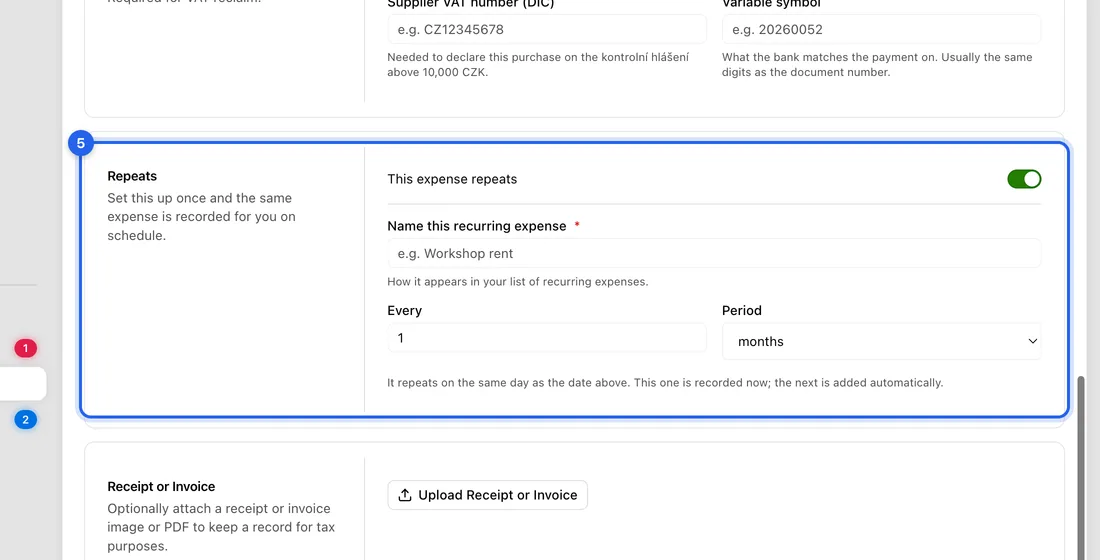Click the Name this recurring expense field

pos(714,253)
